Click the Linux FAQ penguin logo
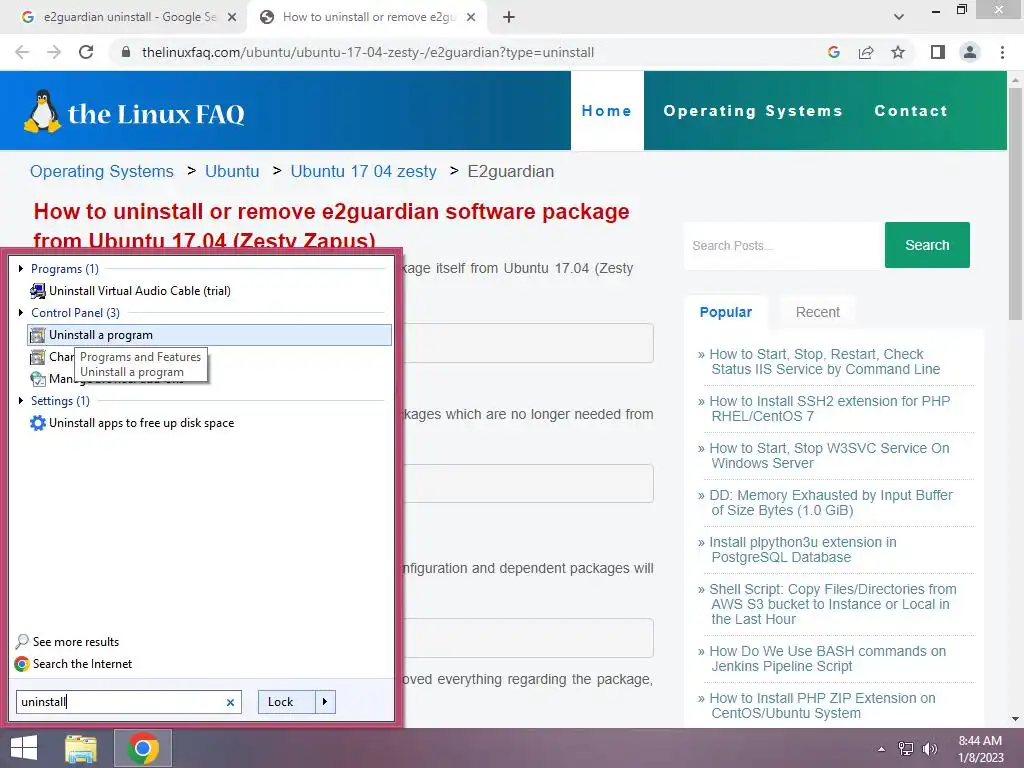Image resolution: width=1024 pixels, height=768 pixels. point(42,111)
